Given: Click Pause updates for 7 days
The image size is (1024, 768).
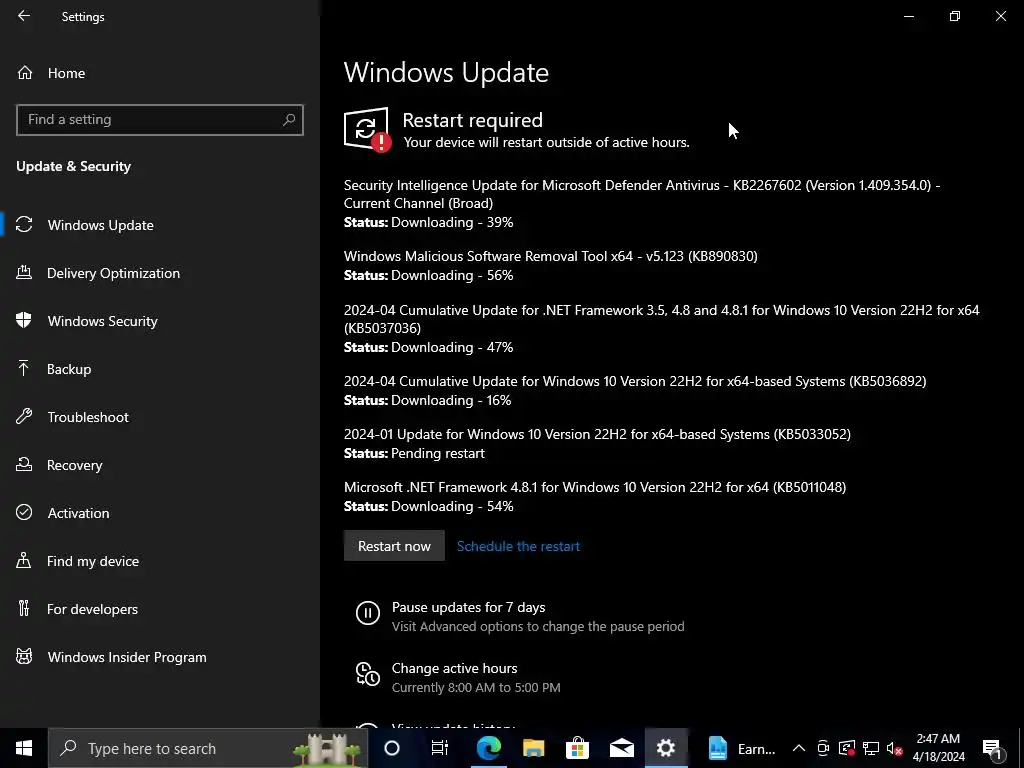Looking at the screenshot, I should pyautogui.click(x=468, y=607).
